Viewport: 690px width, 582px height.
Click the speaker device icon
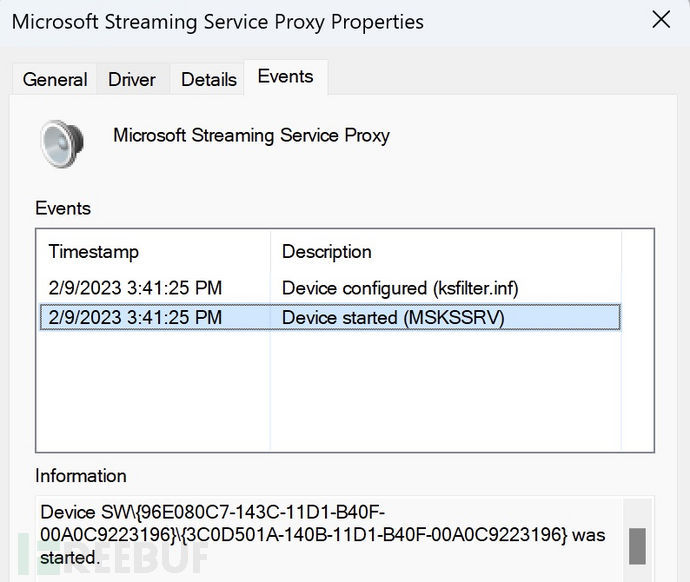[x=62, y=144]
